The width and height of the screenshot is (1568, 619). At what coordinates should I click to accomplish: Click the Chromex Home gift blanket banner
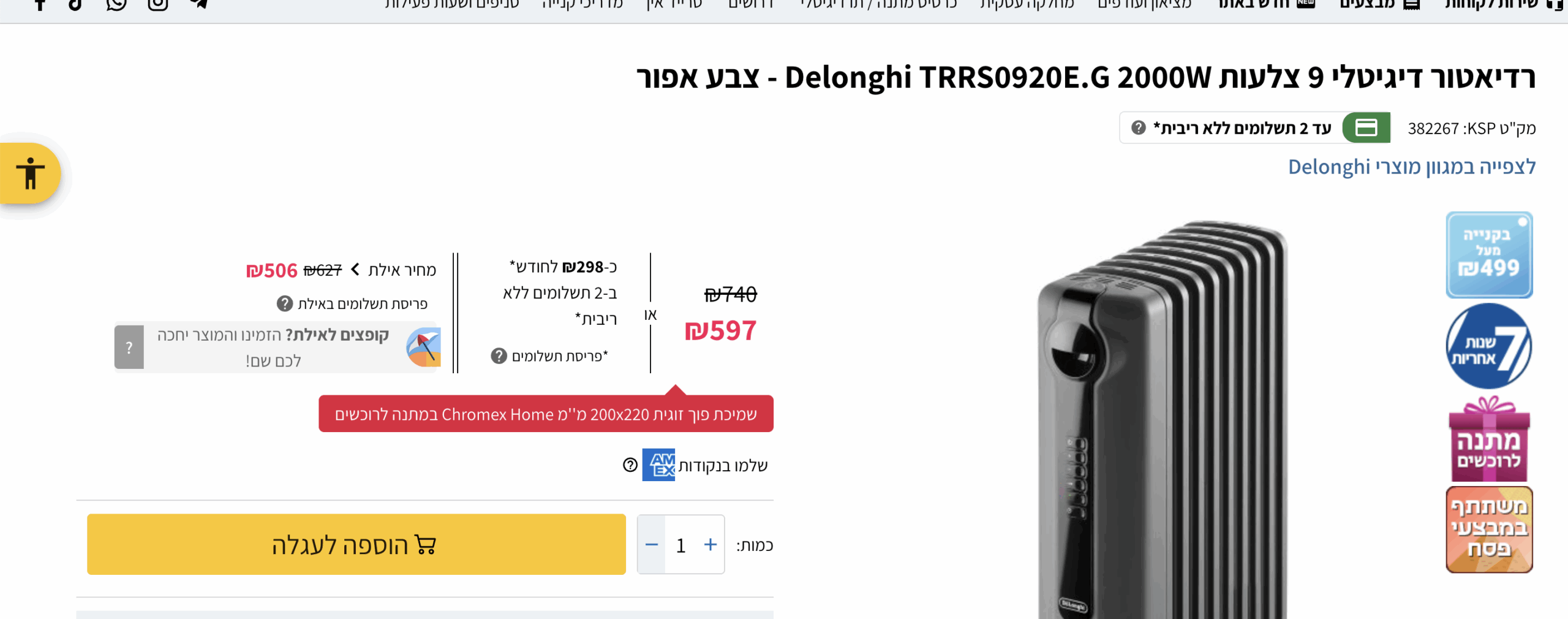coord(546,414)
